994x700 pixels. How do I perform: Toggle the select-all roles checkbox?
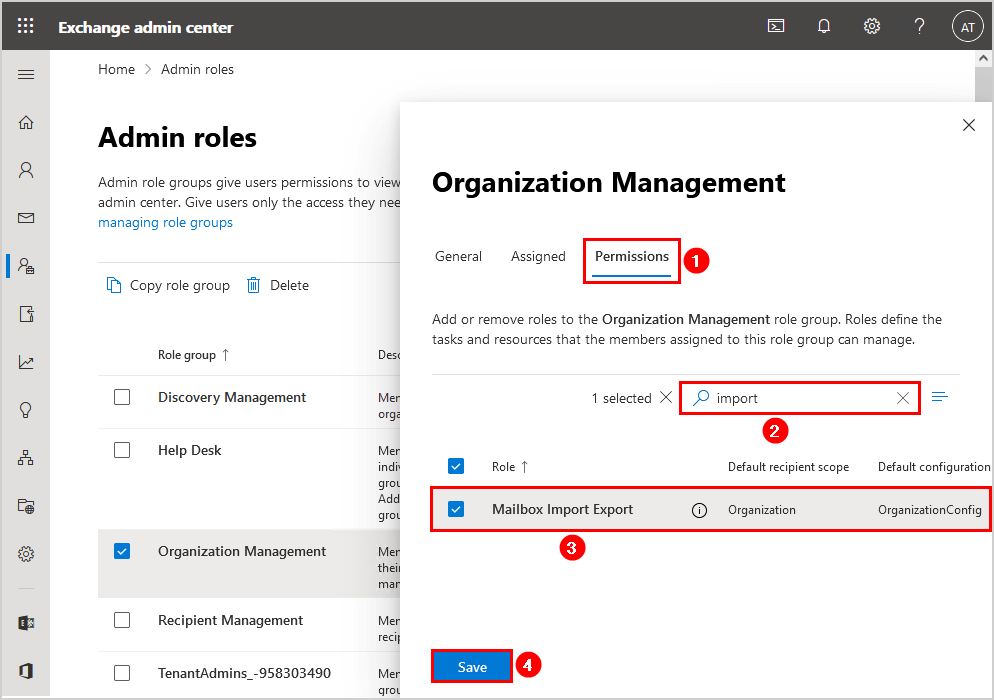tap(456, 467)
